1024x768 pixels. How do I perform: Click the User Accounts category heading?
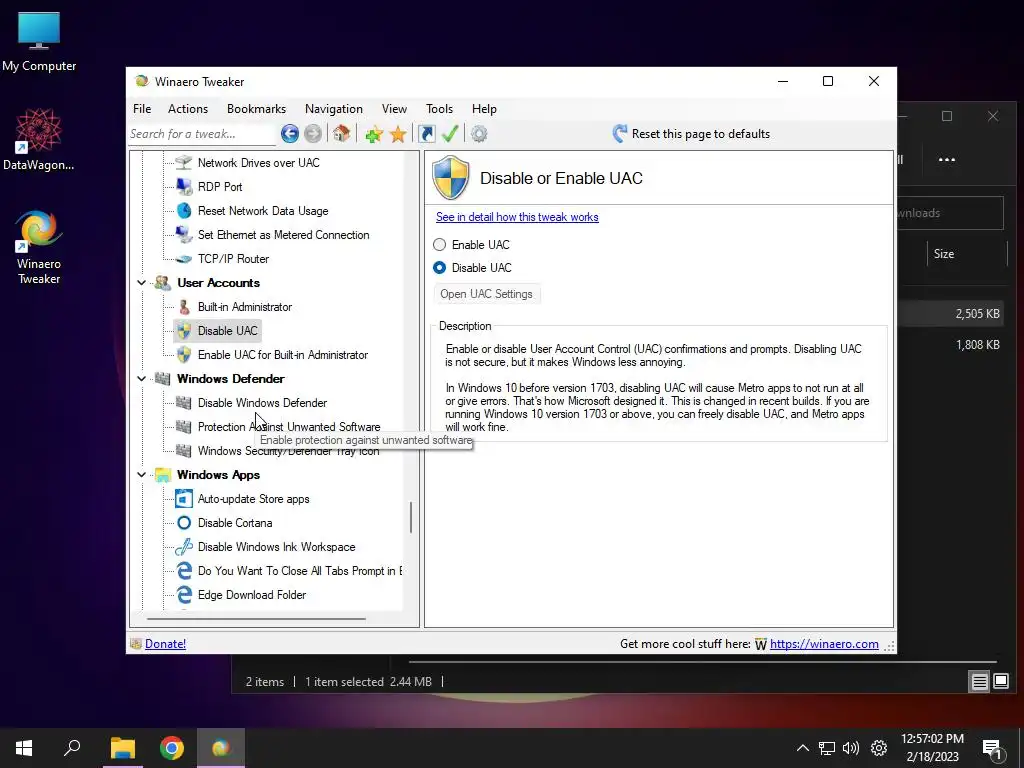tap(219, 283)
